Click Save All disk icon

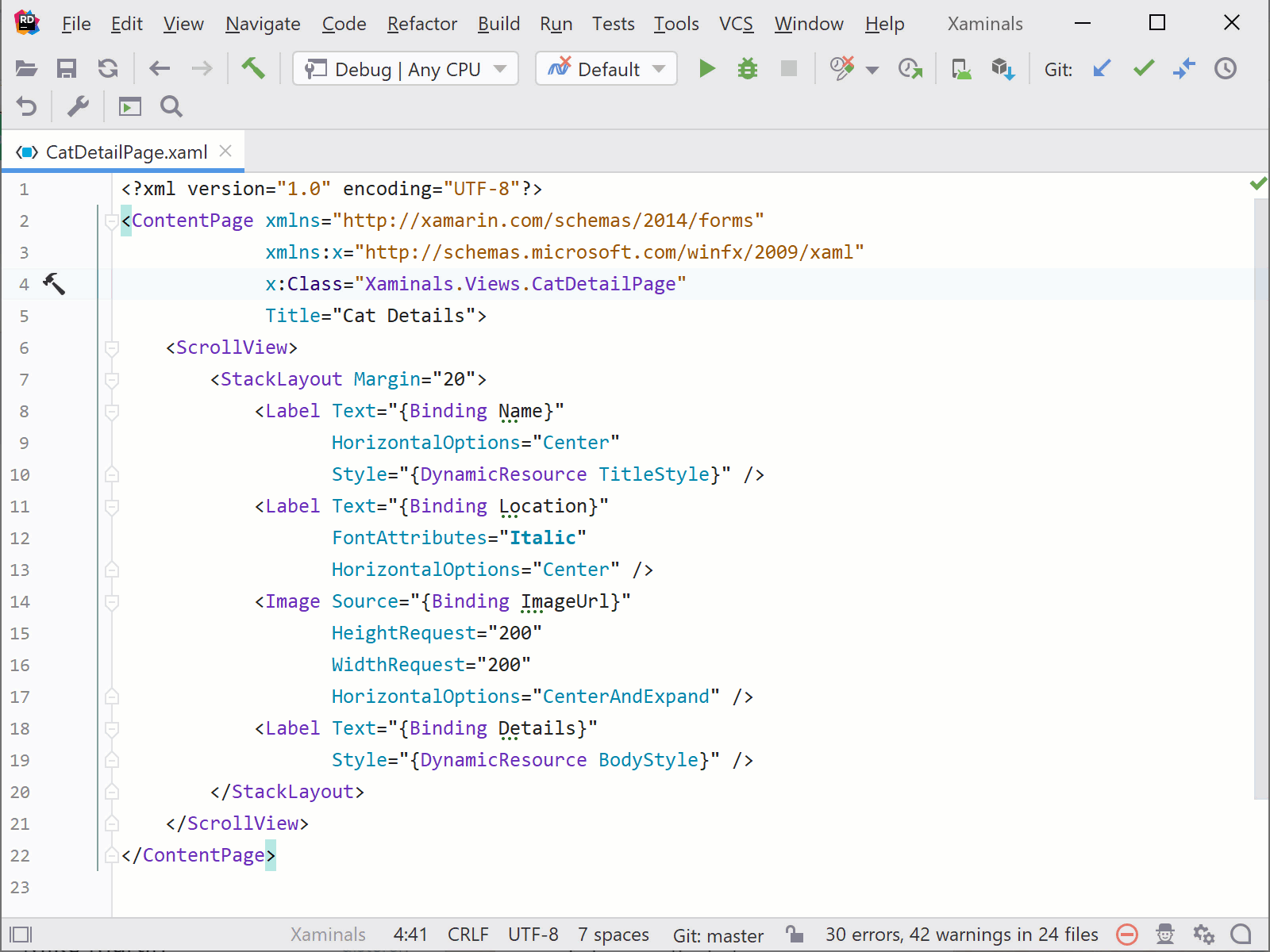coord(67,69)
